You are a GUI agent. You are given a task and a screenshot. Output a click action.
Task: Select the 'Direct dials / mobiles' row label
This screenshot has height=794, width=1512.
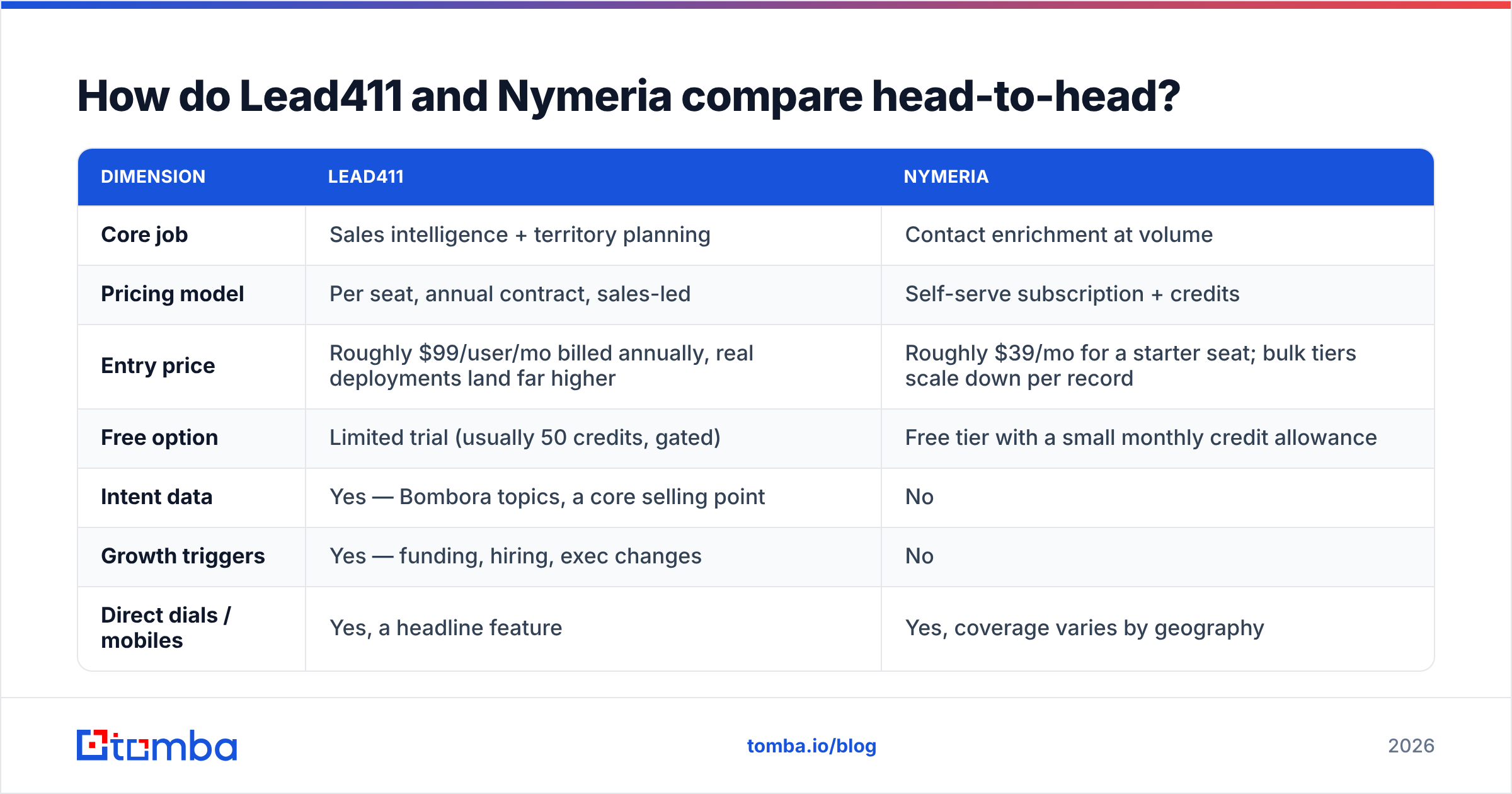click(166, 628)
